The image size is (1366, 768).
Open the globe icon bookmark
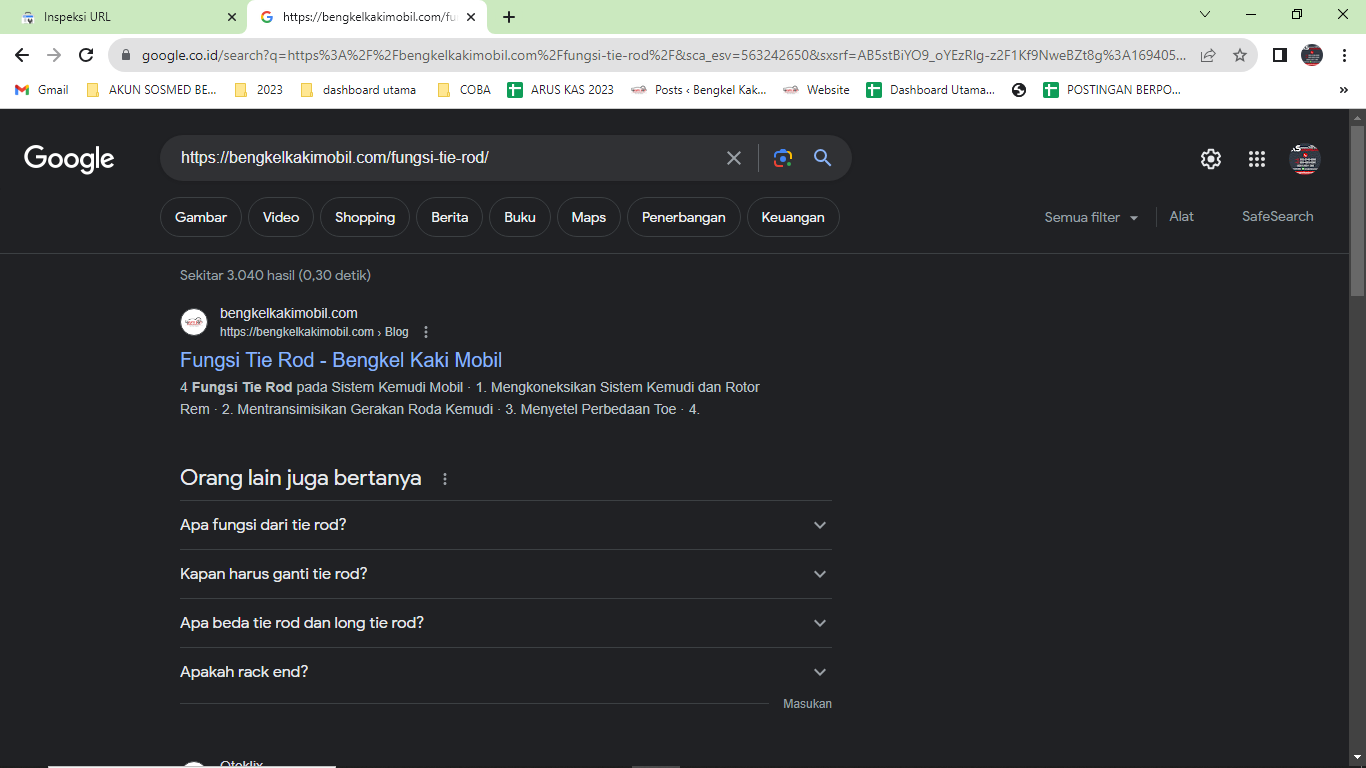click(1019, 90)
